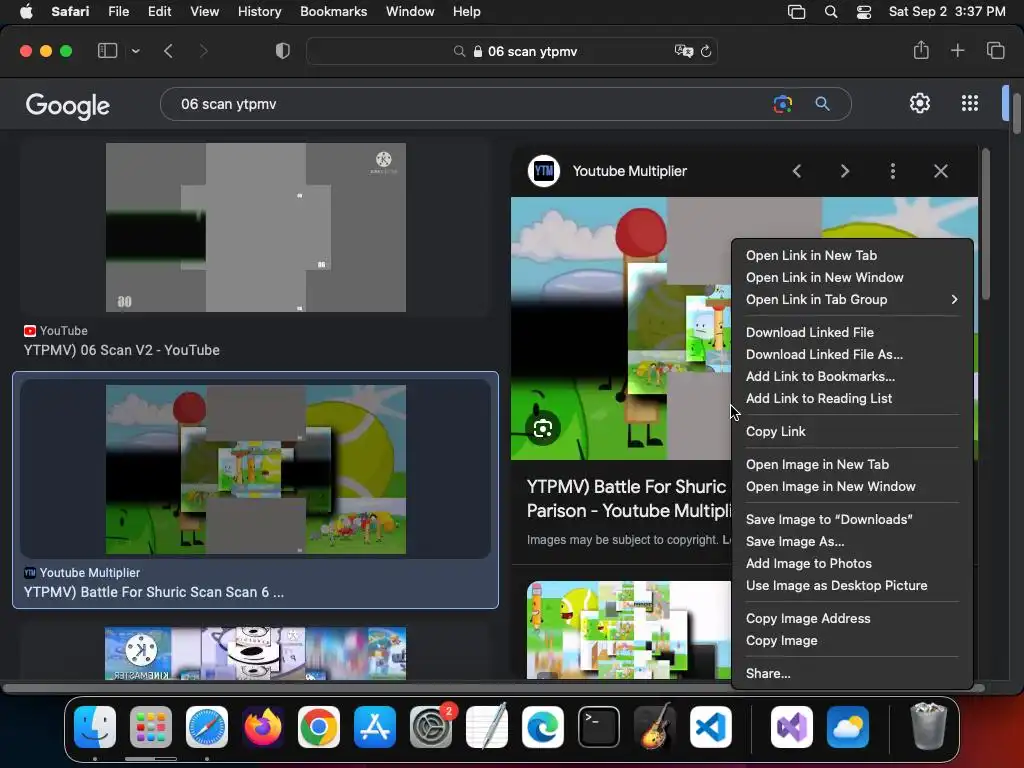This screenshot has width=1024, height=768.
Task: Choose Add Image to Photos
Action: point(808,564)
